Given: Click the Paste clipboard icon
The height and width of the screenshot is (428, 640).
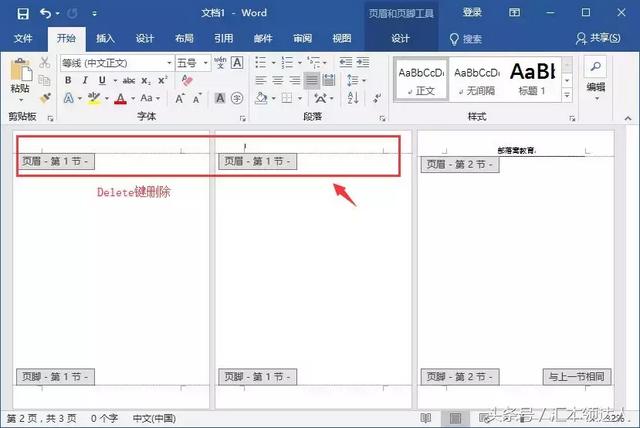Looking at the screenshot, I should pos(20,70).
